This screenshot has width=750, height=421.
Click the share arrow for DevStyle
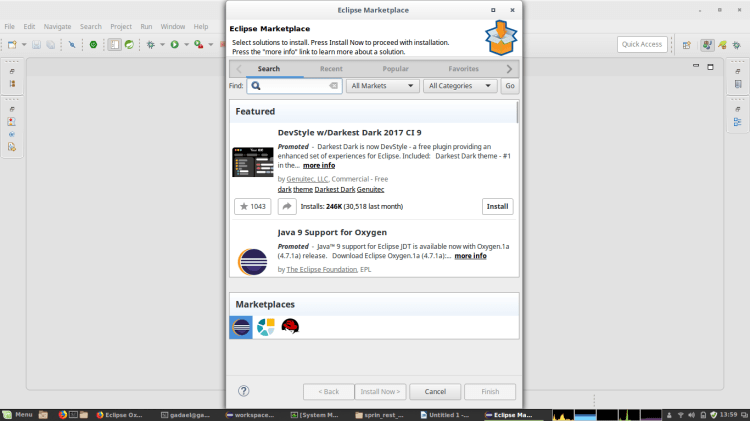tap(287, 207)
